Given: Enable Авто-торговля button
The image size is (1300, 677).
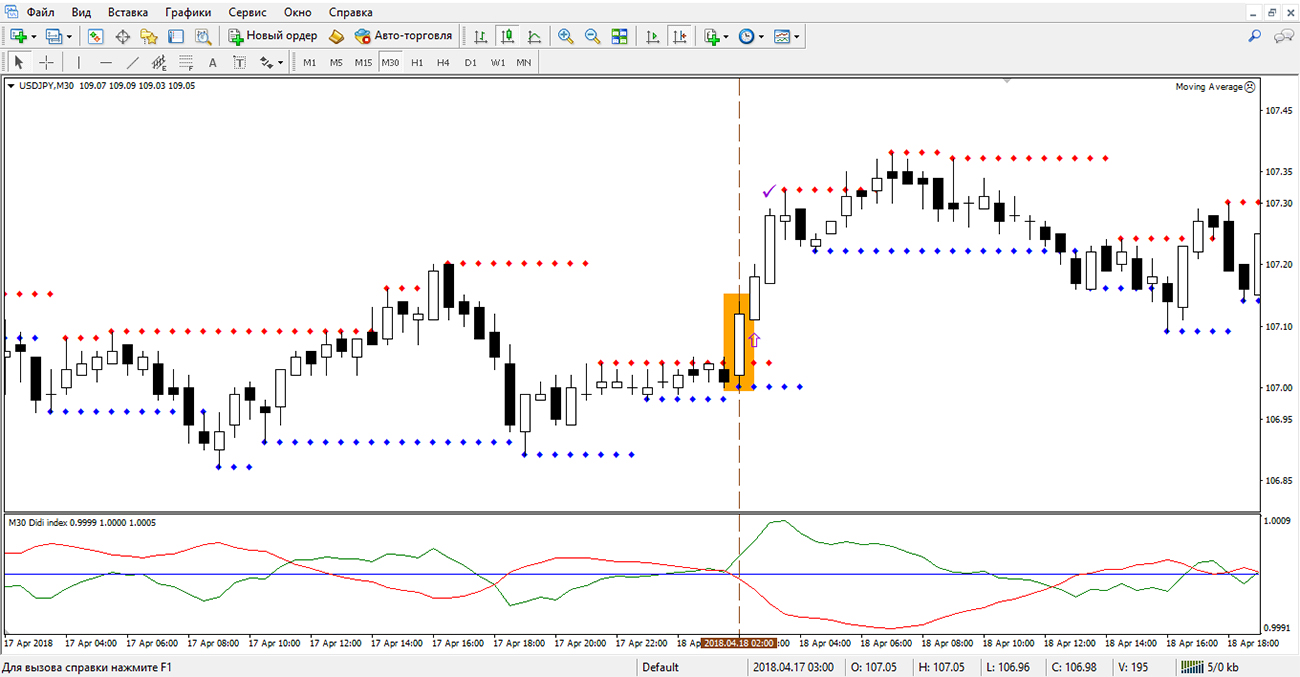Looking at the screenshot, I should pyautogui.click(x=404, y=36).
